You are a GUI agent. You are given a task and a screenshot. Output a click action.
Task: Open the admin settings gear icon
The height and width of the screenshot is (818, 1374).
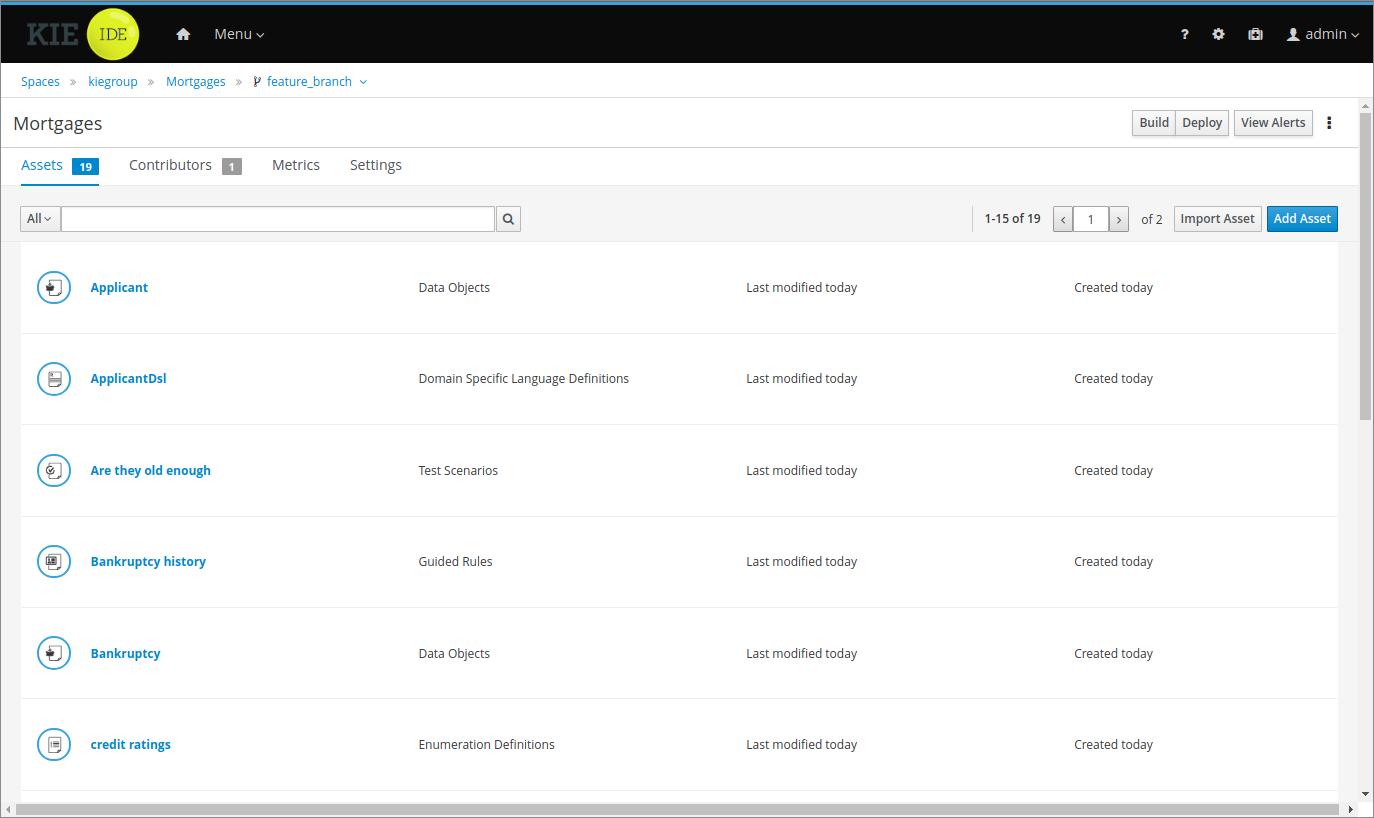pyautogui.click(x=1218, y=34)
